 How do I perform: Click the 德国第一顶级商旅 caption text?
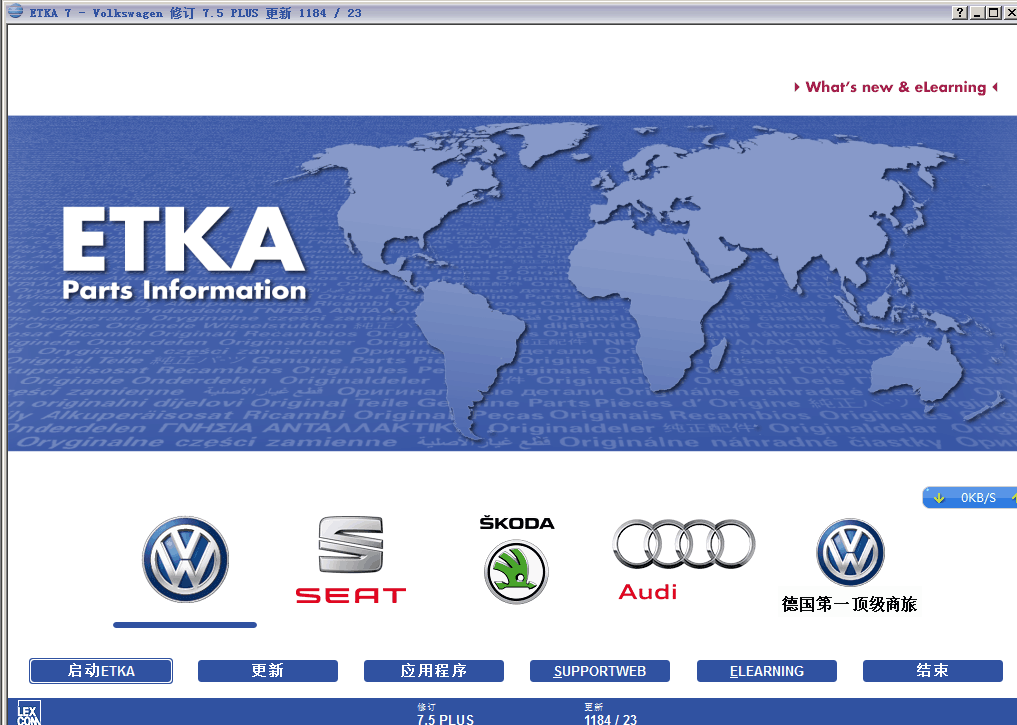tap(850, 604)
